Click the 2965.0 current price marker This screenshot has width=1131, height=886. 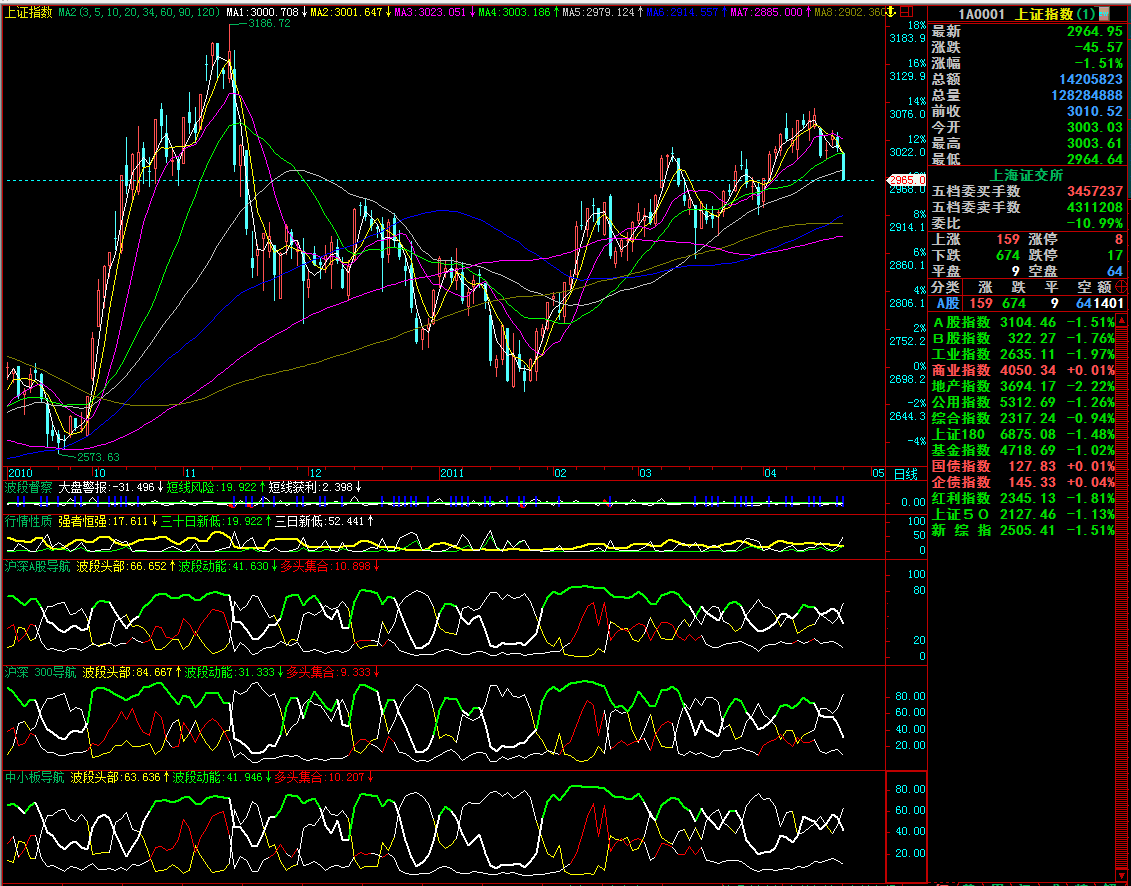click(x=906, y=180)
